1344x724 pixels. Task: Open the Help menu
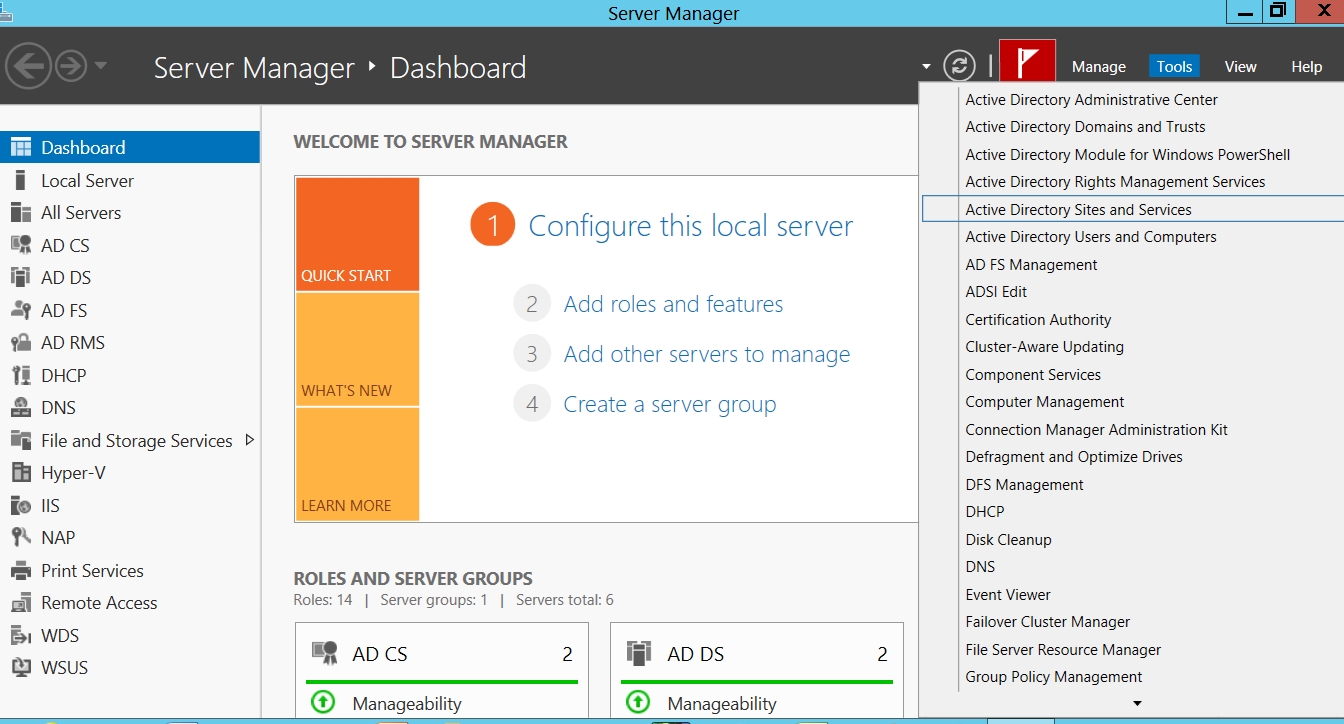click(x=1306, y=67)
